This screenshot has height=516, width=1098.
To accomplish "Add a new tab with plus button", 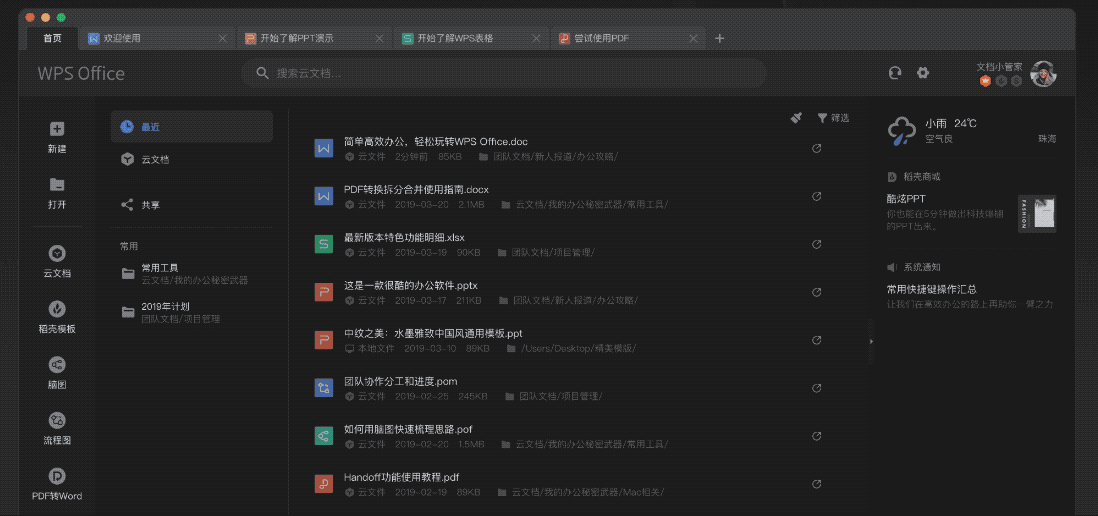I will click(x=719, y=39).
